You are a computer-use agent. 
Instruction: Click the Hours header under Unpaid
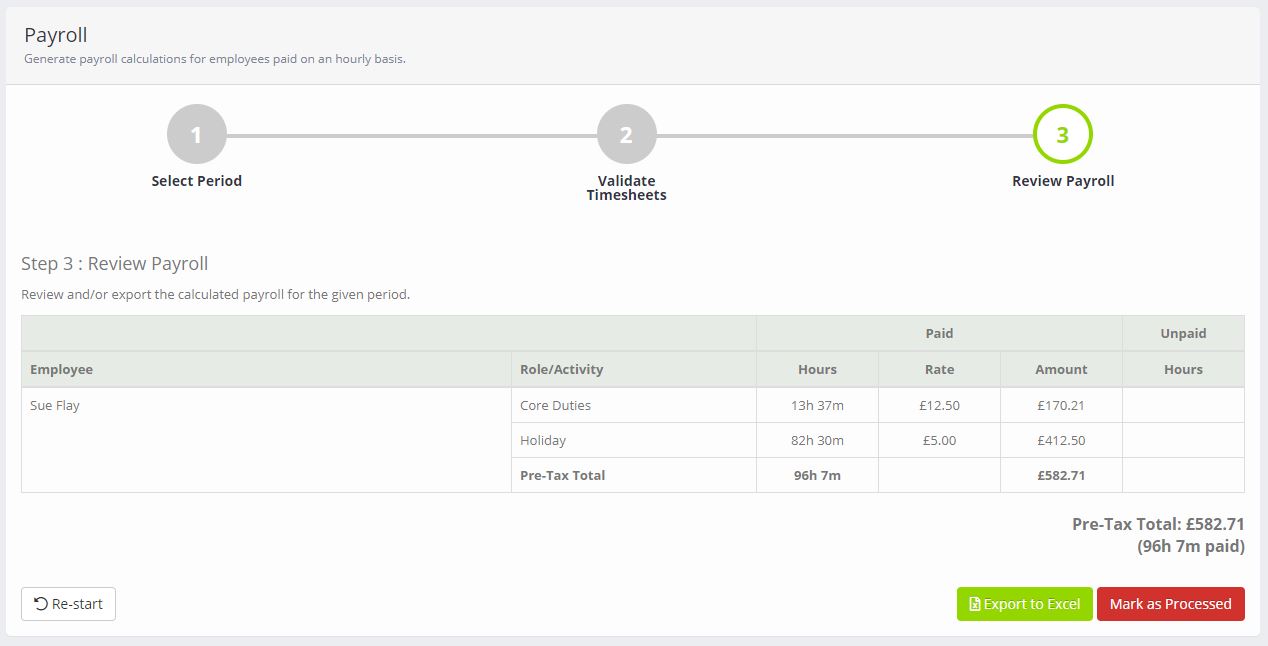pyautogui.click(x=1183, y=369)
